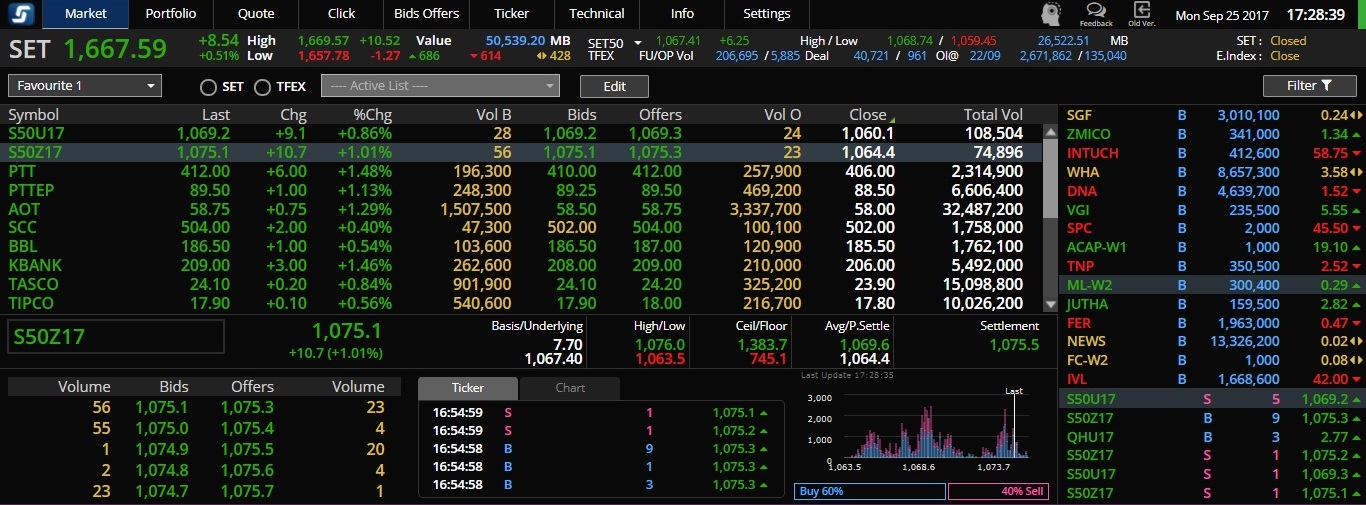This screenshot has width=1366, height=505.
Task: Select the TASCO symbol row
Action: [521, 284]
